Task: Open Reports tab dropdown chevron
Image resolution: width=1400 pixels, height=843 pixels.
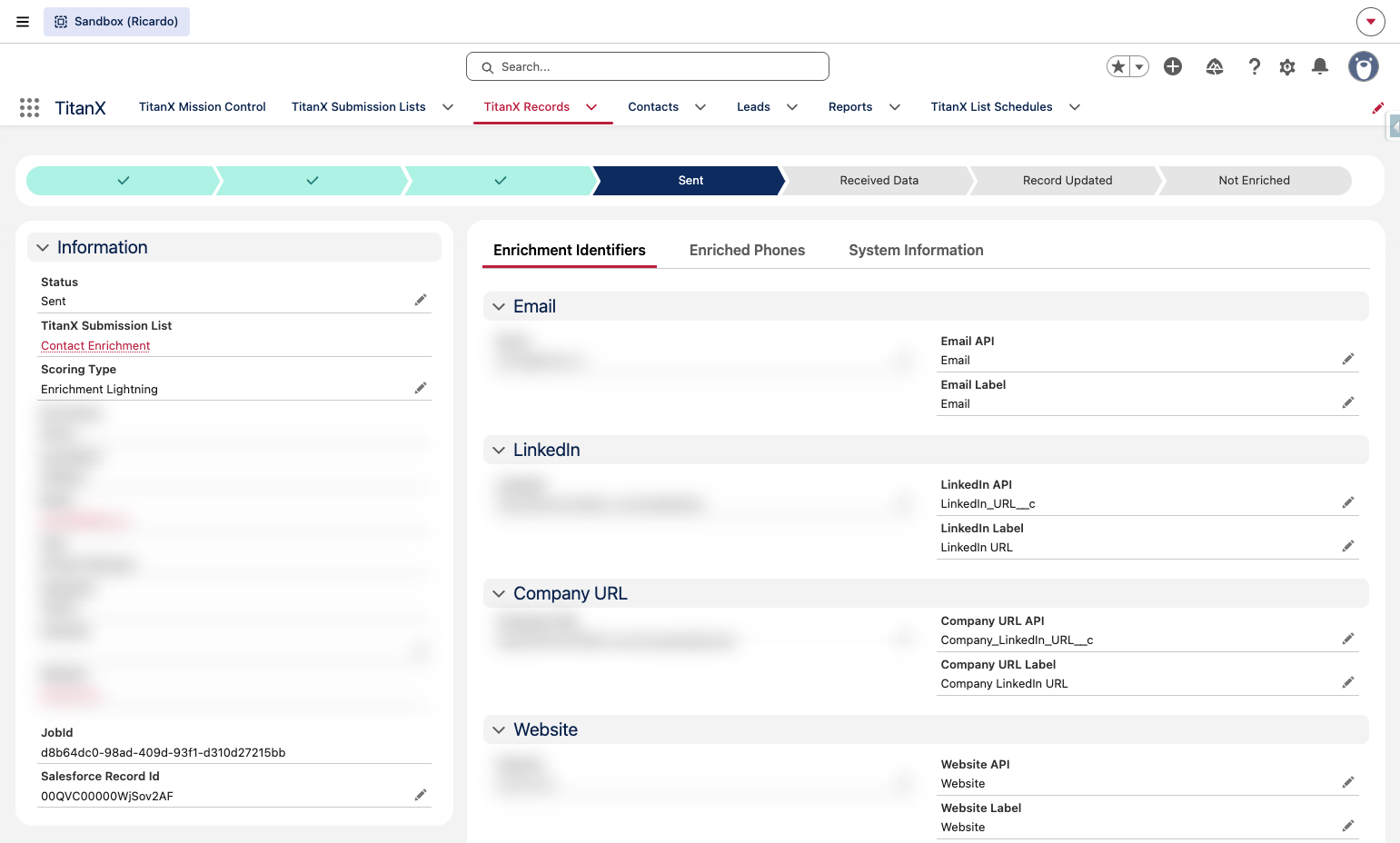Action: point(895,107)
